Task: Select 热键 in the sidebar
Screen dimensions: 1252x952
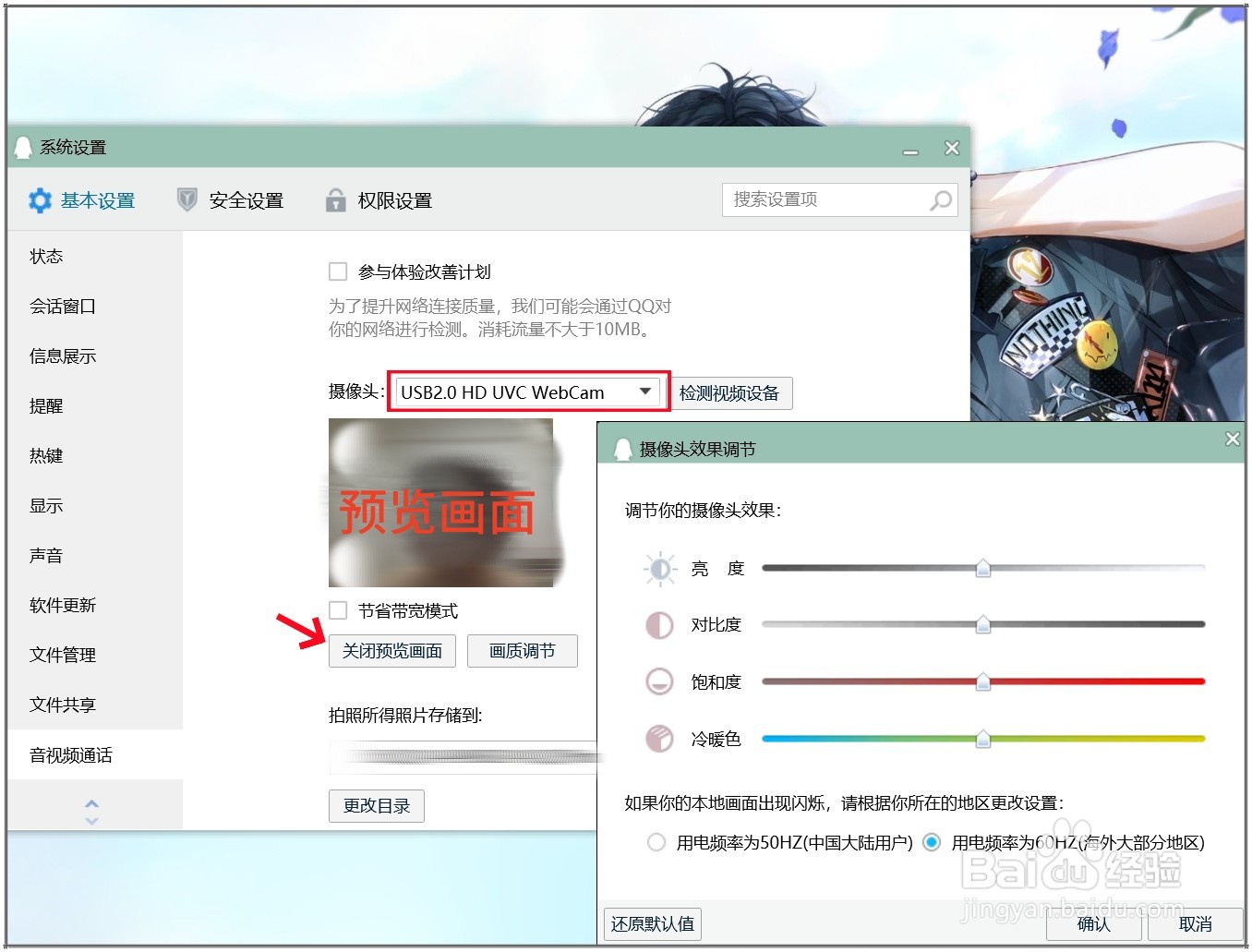Action: pos(95,455)
